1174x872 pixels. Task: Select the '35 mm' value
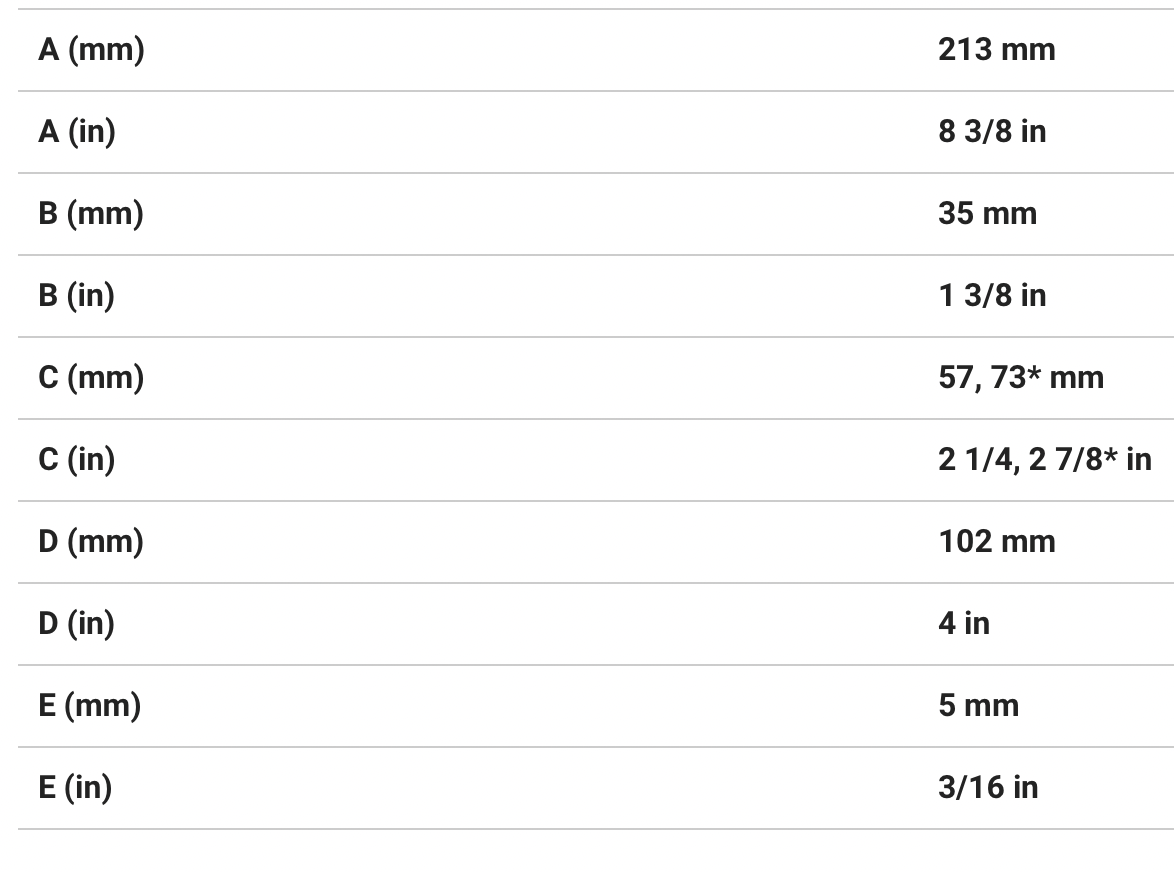coord(987,214)
